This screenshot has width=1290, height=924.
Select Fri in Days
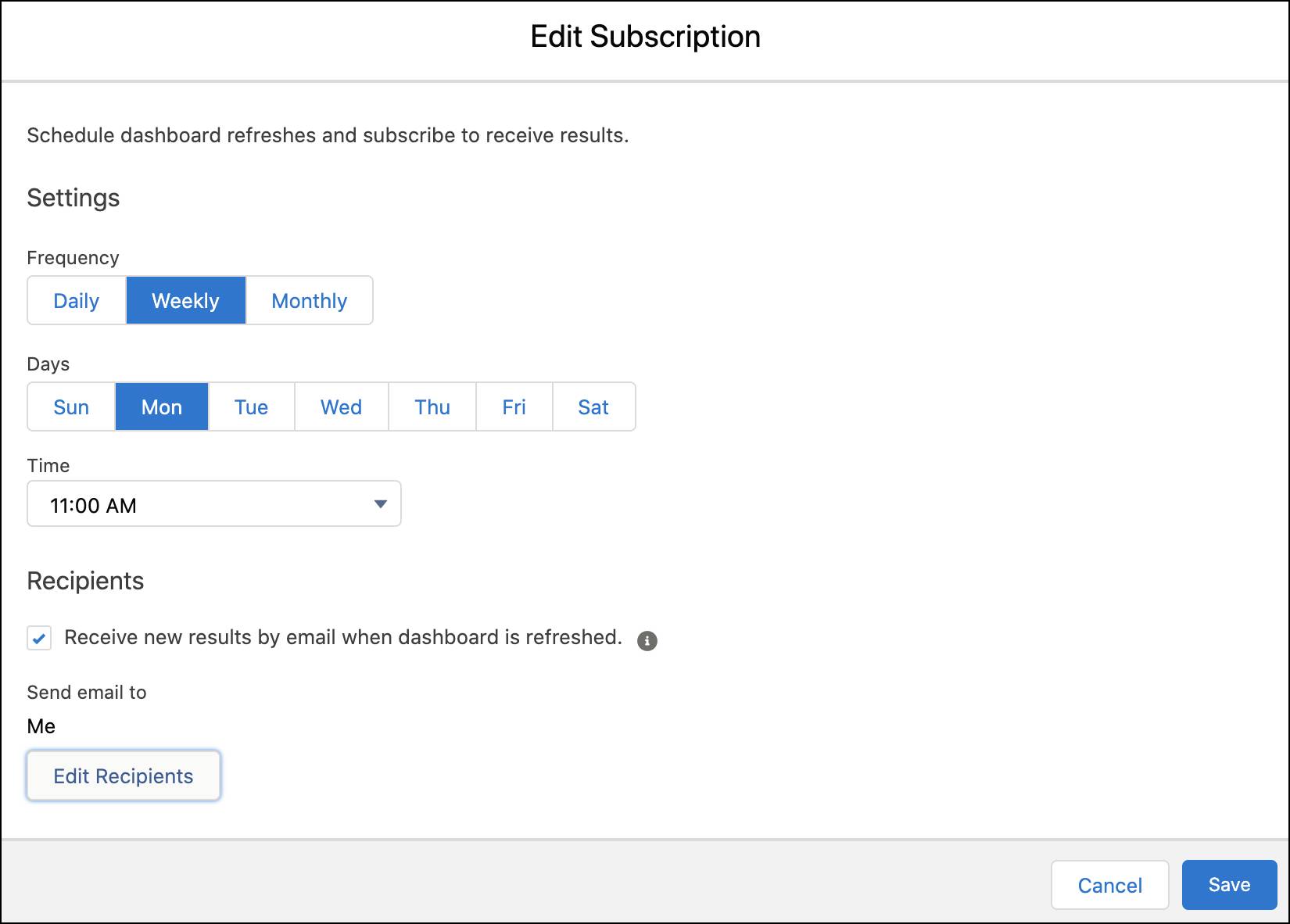click(x=514, y=406)
